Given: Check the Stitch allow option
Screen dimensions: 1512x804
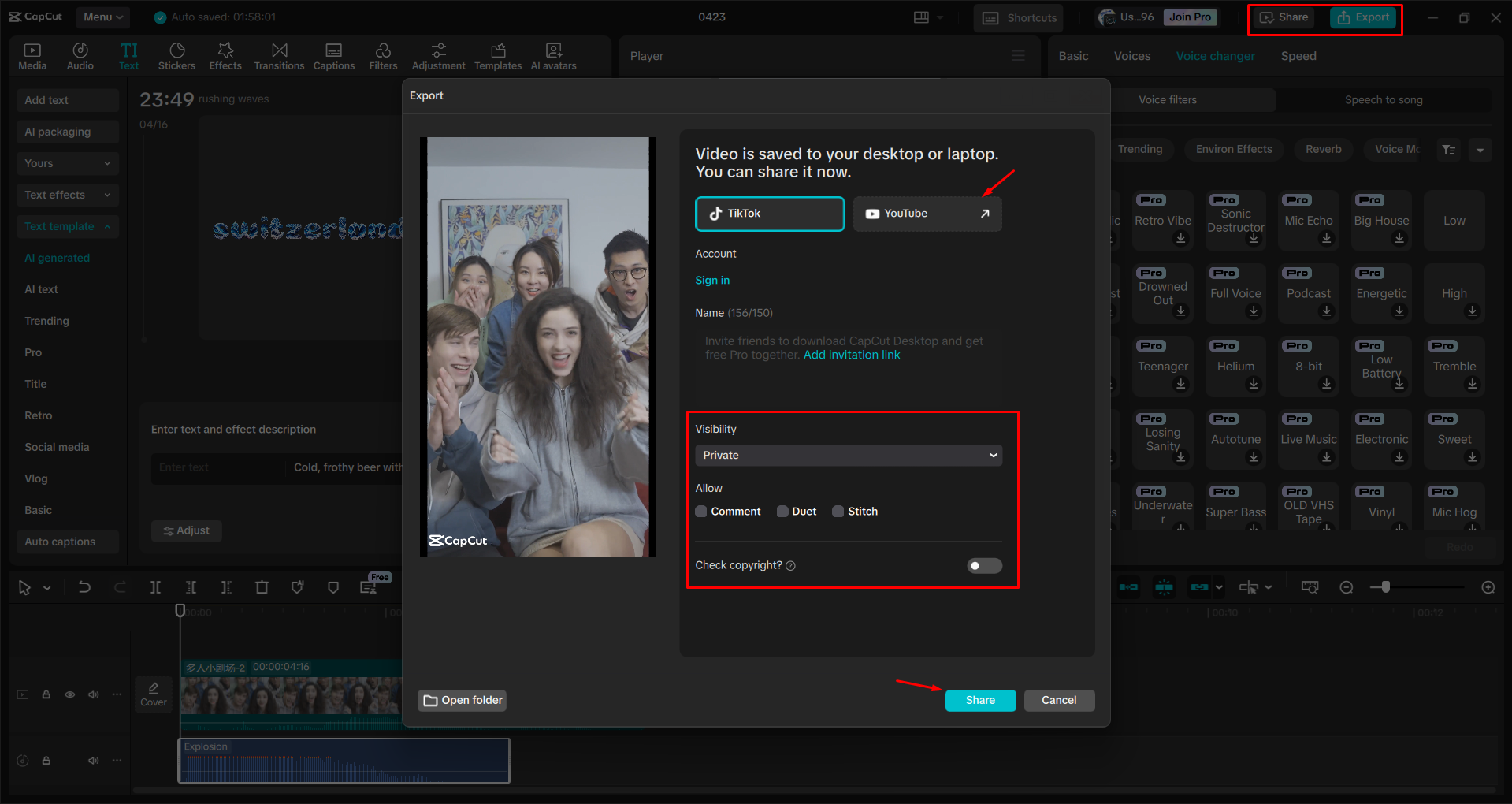Looking at the screenshot, I should tap(838, 511).
